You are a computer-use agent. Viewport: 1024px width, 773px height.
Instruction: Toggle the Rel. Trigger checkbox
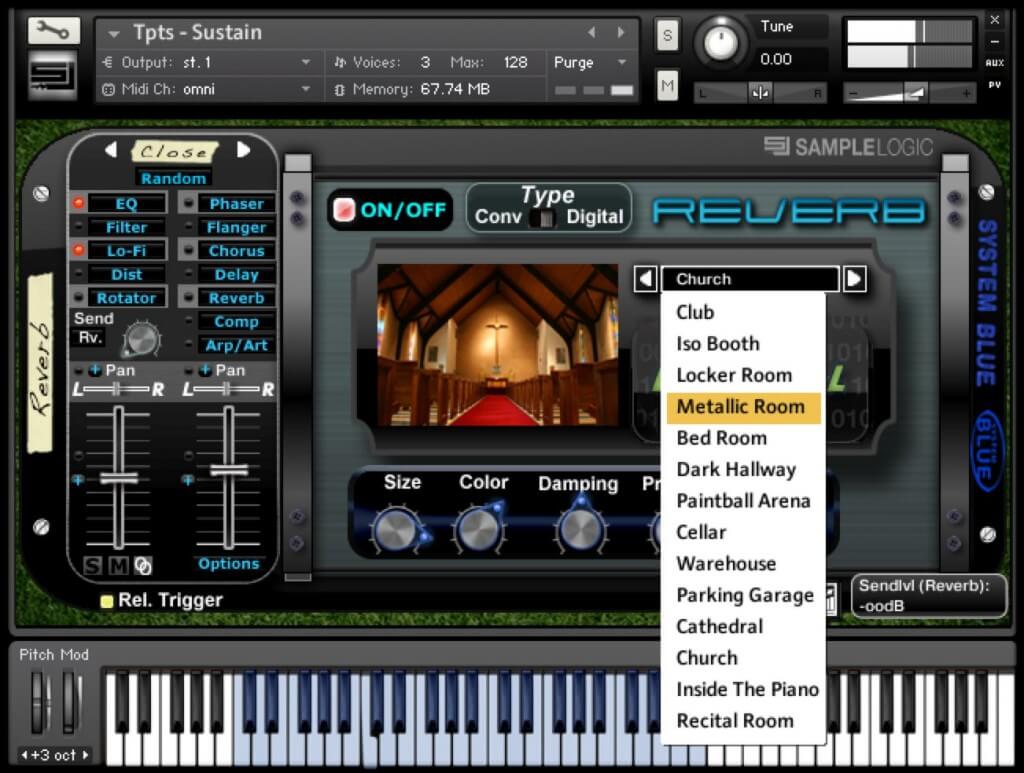[106, 601]
